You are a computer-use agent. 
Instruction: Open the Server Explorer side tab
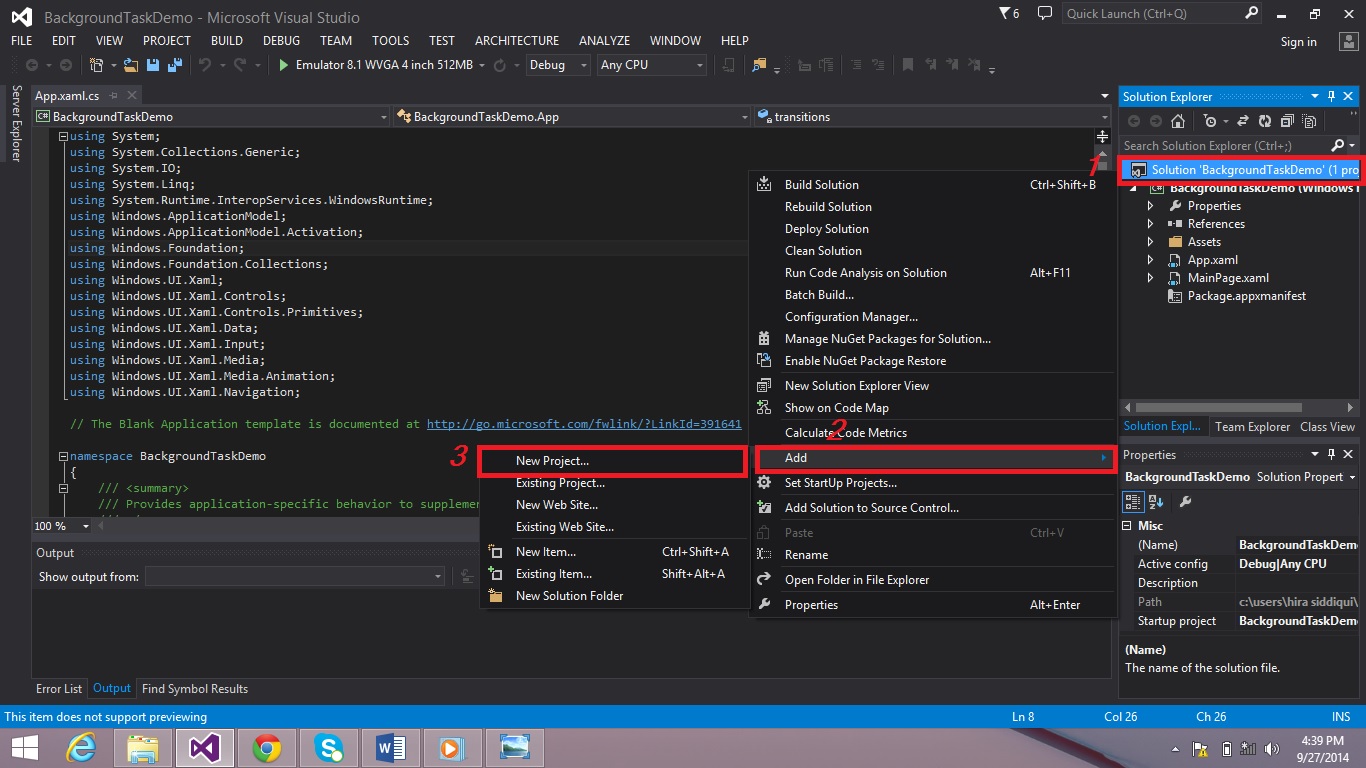[16, 123]
